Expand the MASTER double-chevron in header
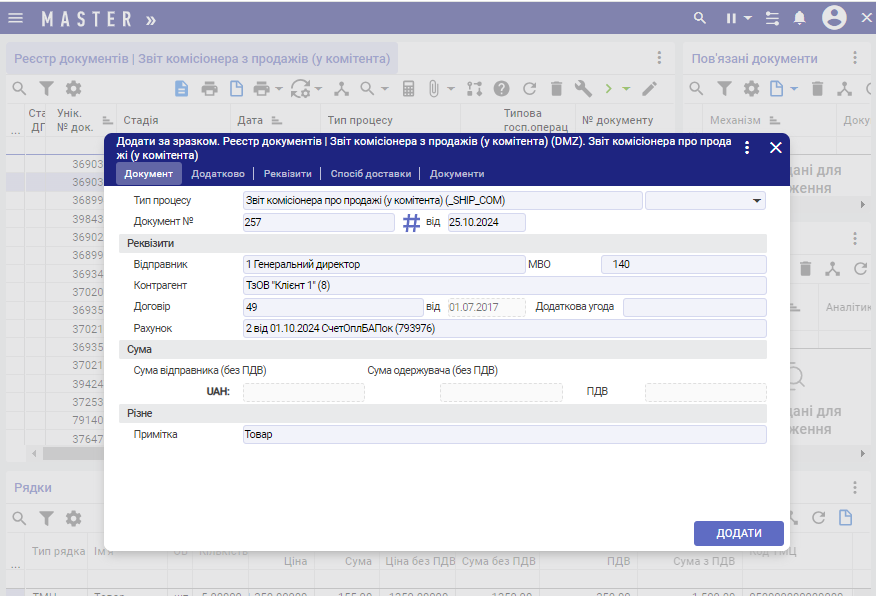876x596 pixels. point(150,19)
